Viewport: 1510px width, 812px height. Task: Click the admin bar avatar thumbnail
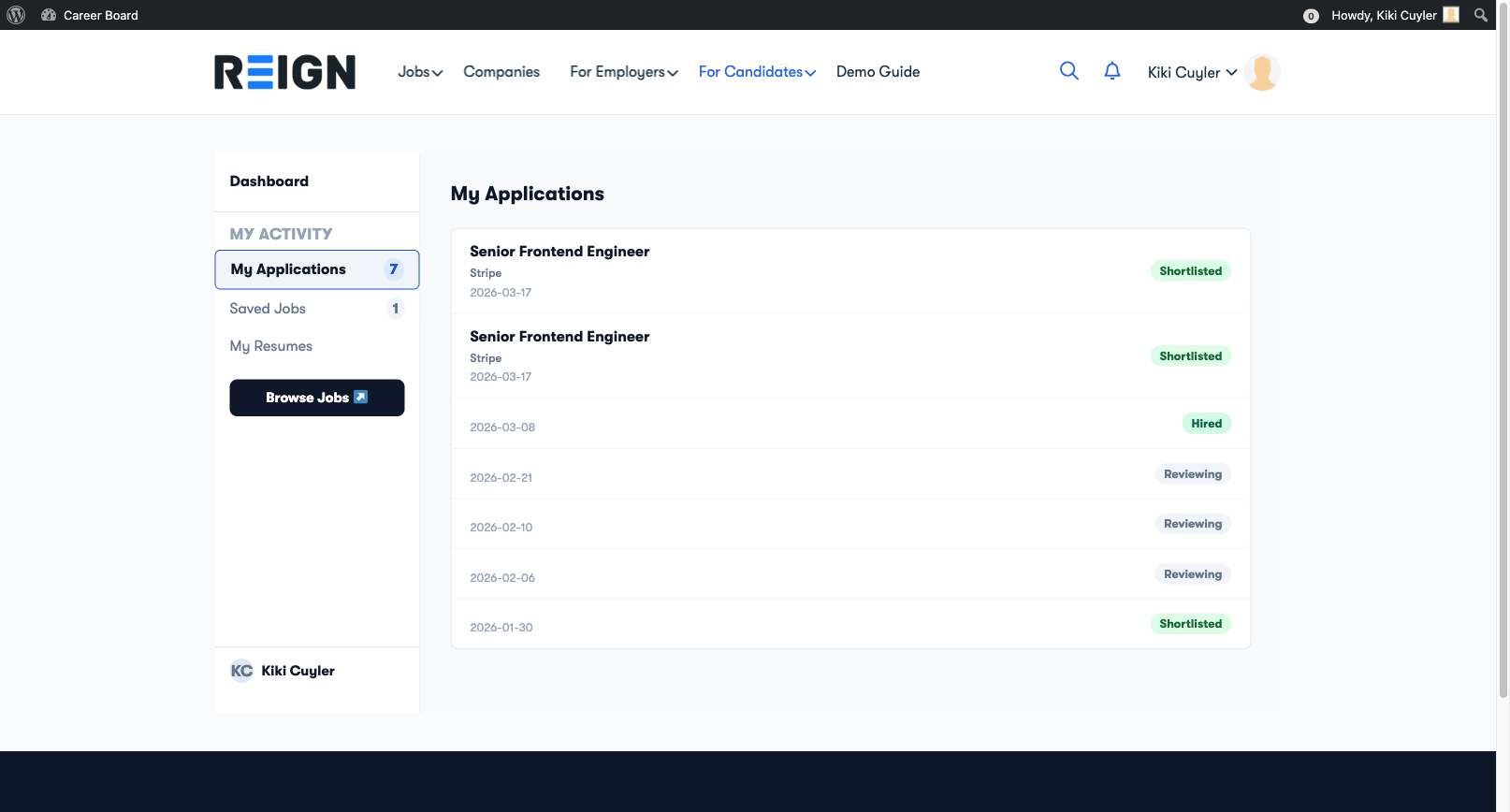coord(1451,15)
